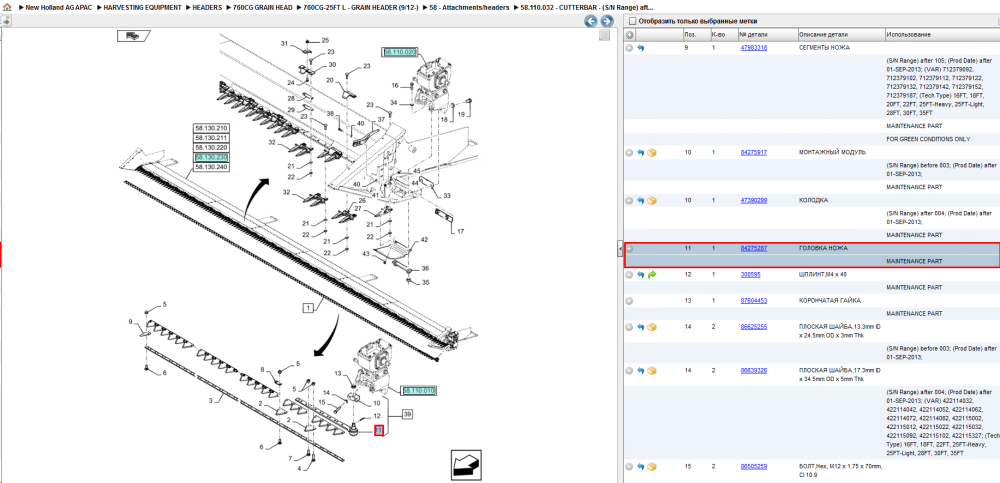The width and height of the screenshot is (1000, 483).
Task: Click blue replacement arrow for part 47390299
Action: coord(640,200)
